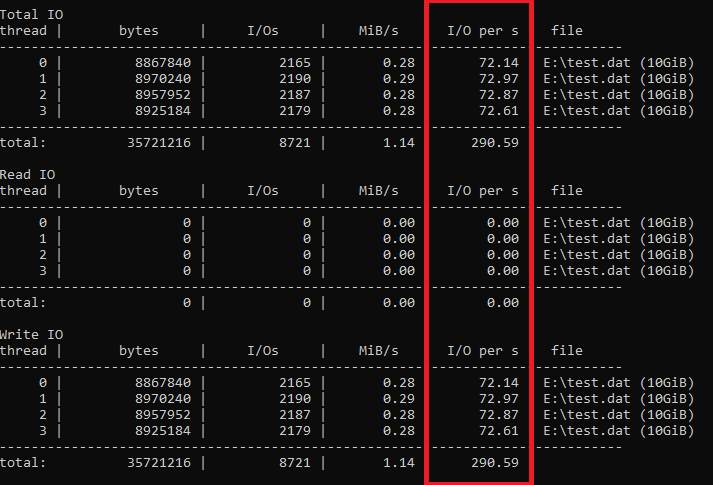713x485 pixels.
Task: Click the "Total IO" section heading
Action: coord(31,15)
